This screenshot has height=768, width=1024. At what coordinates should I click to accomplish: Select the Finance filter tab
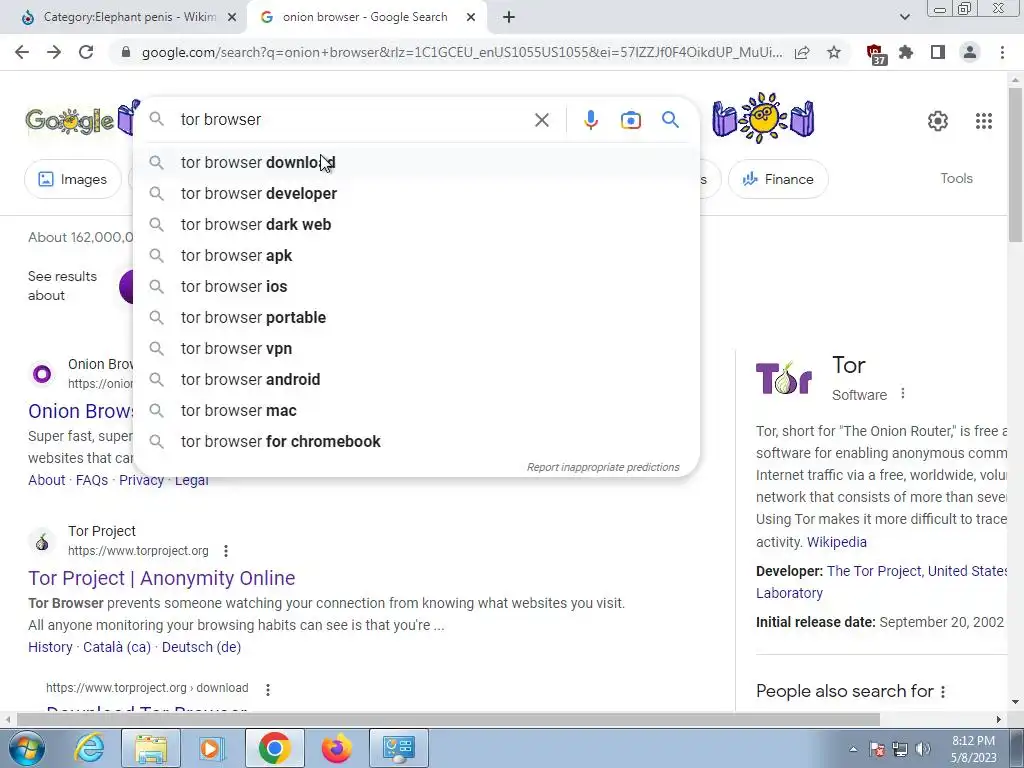[778, 179]
